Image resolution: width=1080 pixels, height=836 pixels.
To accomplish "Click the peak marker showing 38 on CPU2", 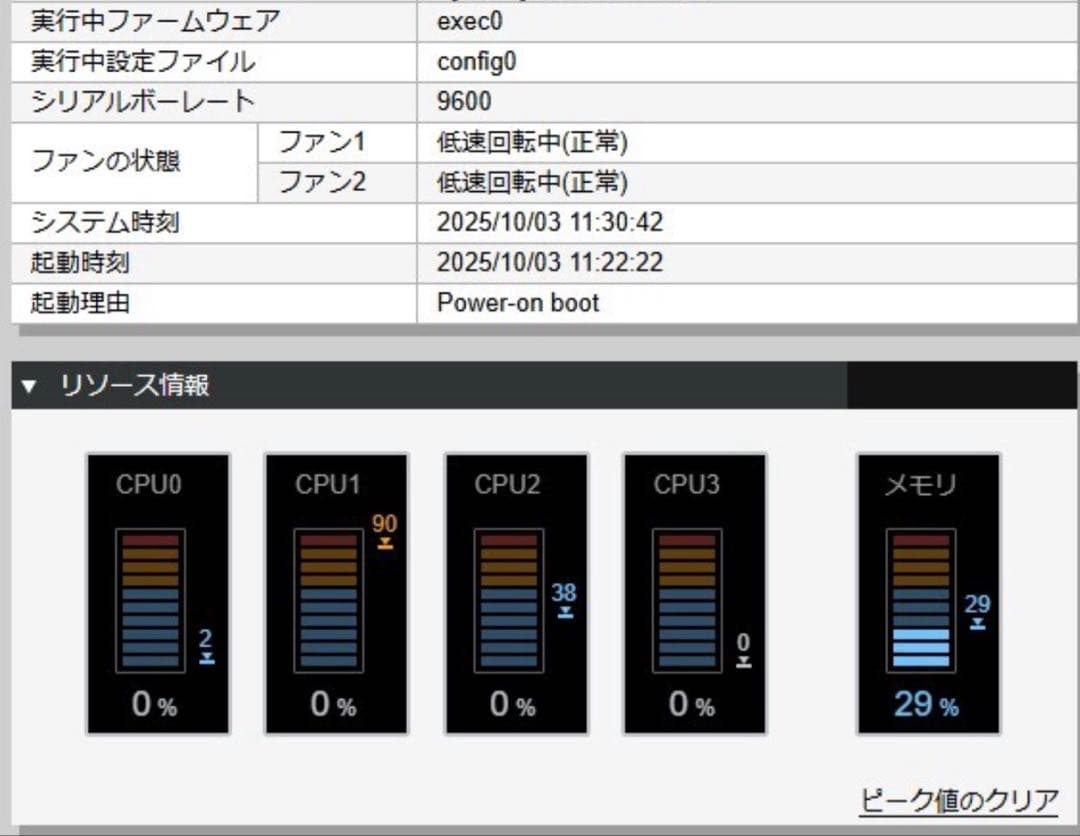I will tap(566, 596).
